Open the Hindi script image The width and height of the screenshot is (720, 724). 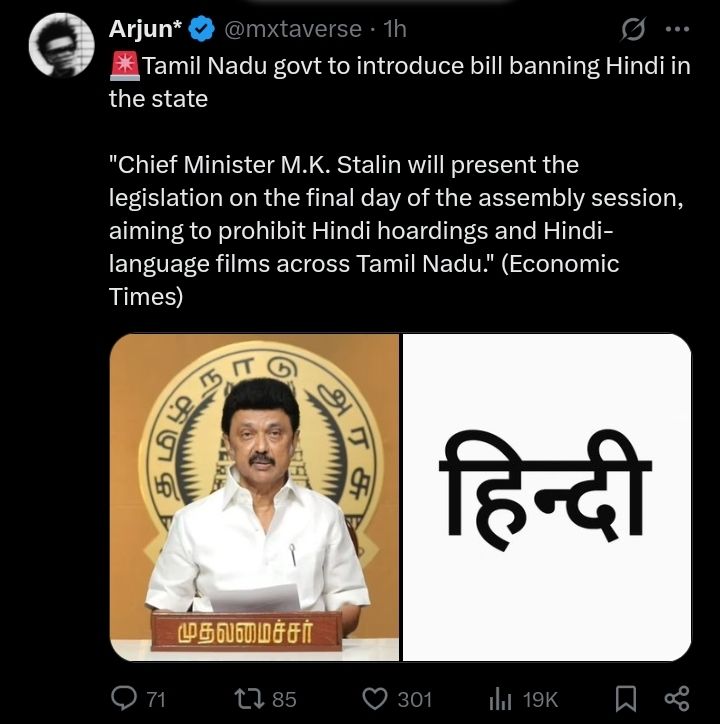pyautogui.click(x=546, y=496)
